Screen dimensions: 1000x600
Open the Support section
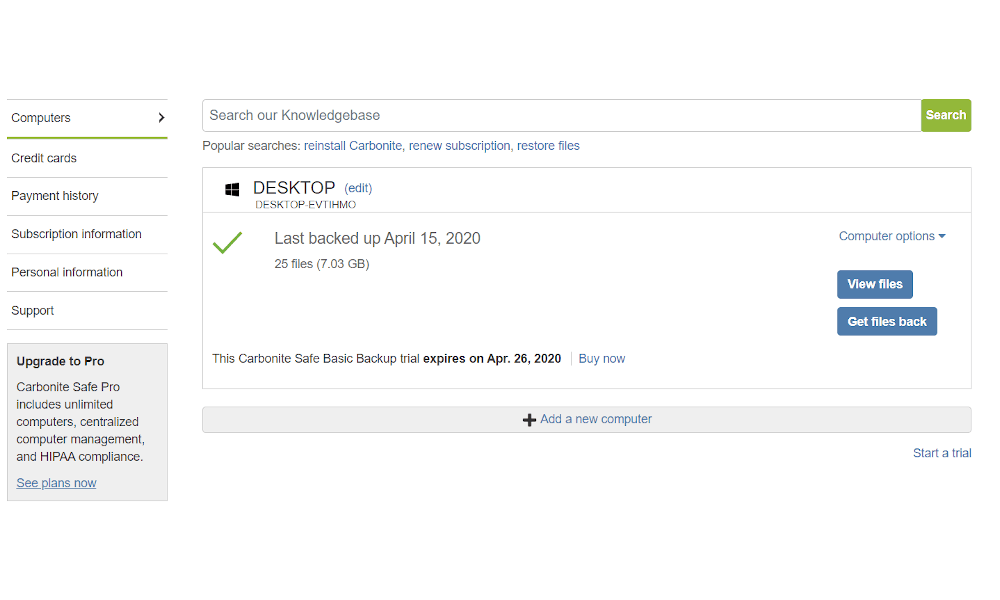point(87,311)
